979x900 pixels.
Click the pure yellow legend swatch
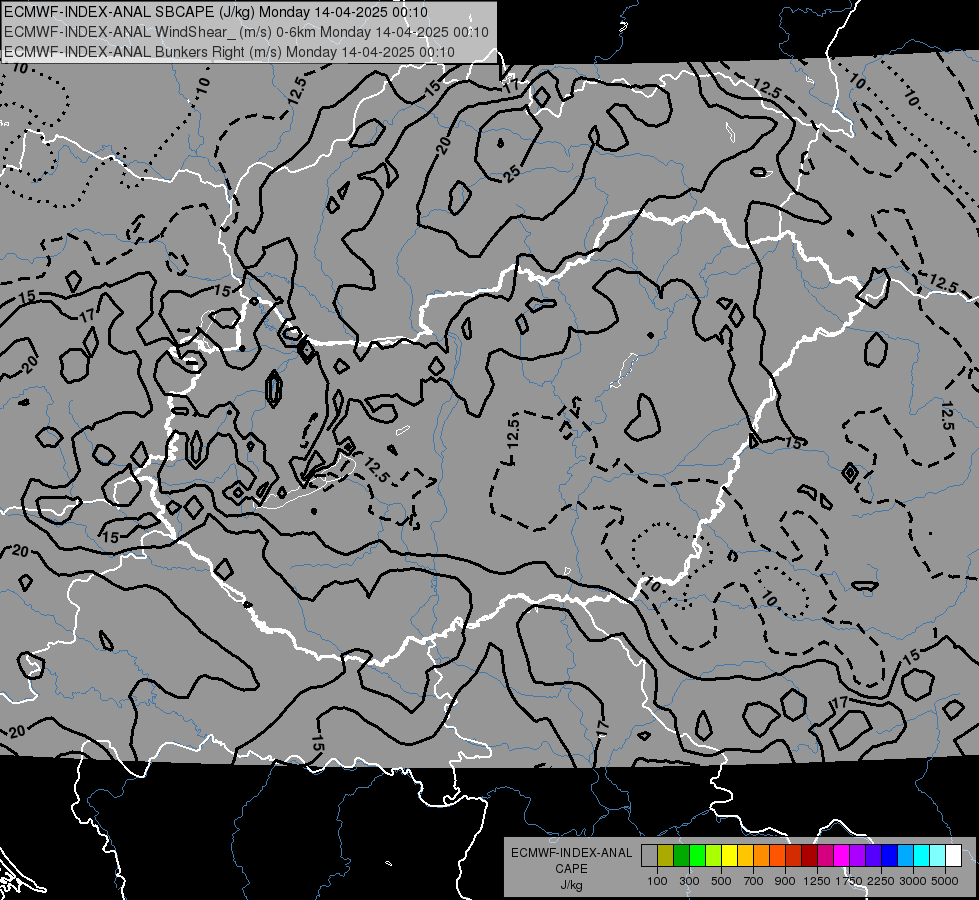pyautogui.click(x=729, y=855)
